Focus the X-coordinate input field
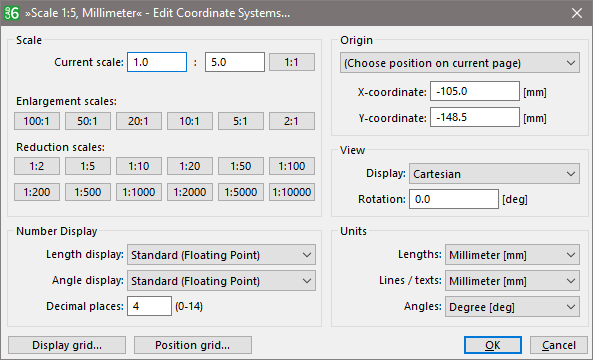 [475, 91]
